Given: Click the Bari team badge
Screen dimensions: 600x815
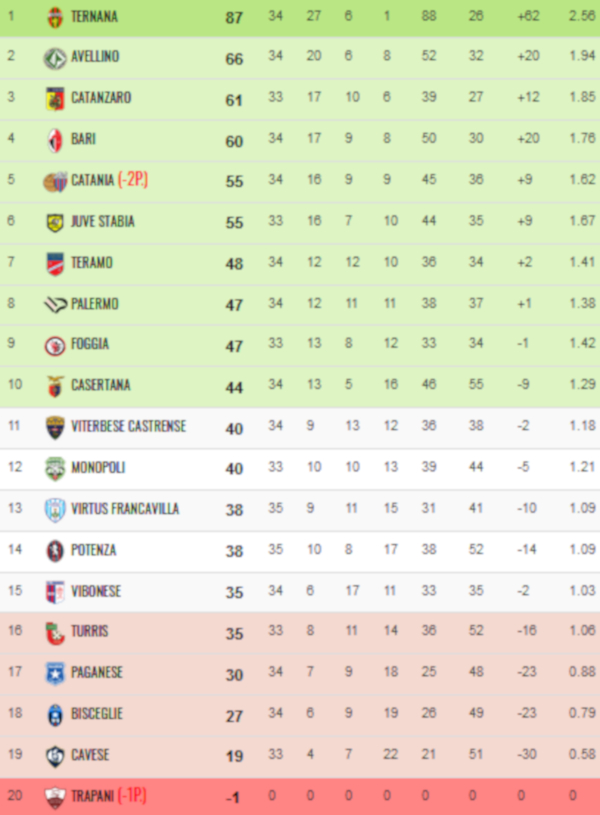Looking at the screenshot, I should click(x=55, y=140).
